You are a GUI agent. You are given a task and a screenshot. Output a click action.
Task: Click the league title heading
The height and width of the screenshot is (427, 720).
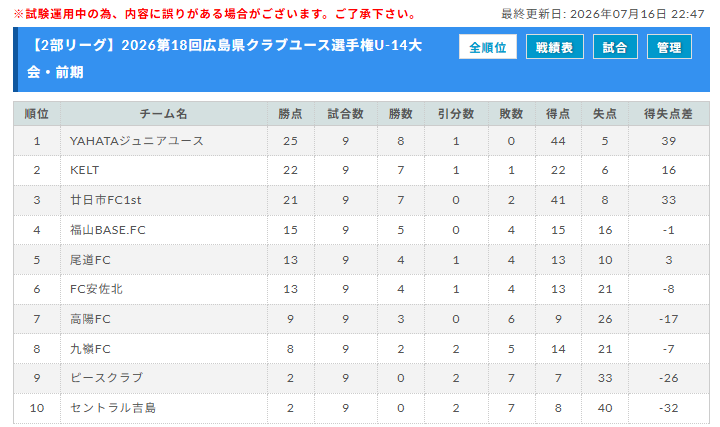[x=224, y=59]
